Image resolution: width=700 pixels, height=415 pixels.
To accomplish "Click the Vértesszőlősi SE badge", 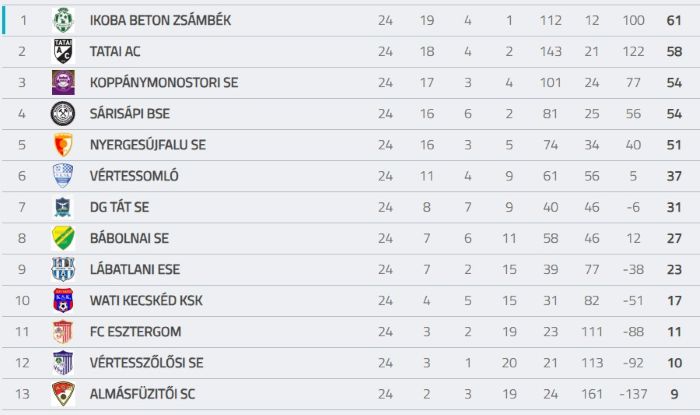I will click(x=63, y=363).
